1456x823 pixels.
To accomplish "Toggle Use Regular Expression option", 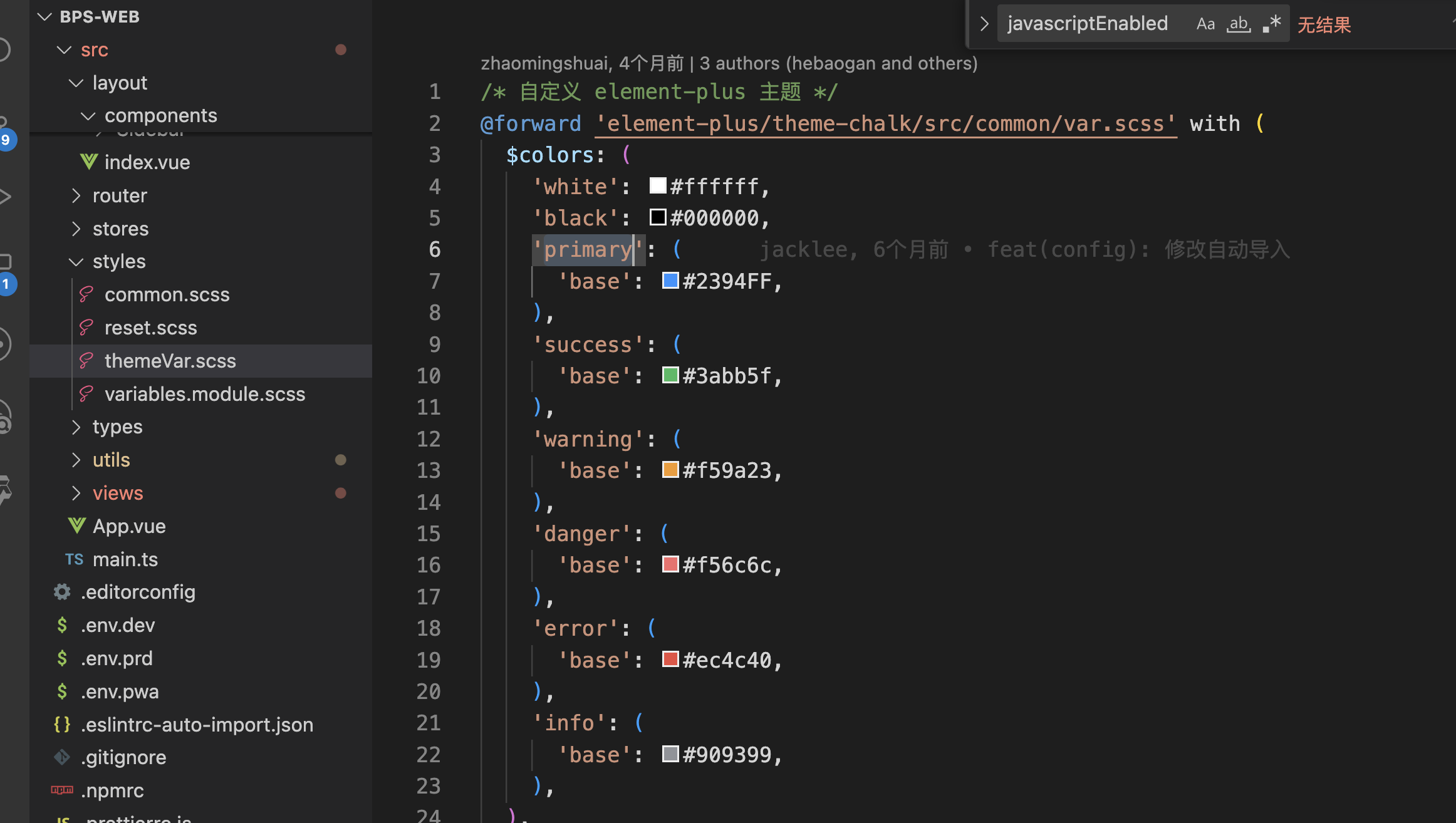I will coord(1272,24).
